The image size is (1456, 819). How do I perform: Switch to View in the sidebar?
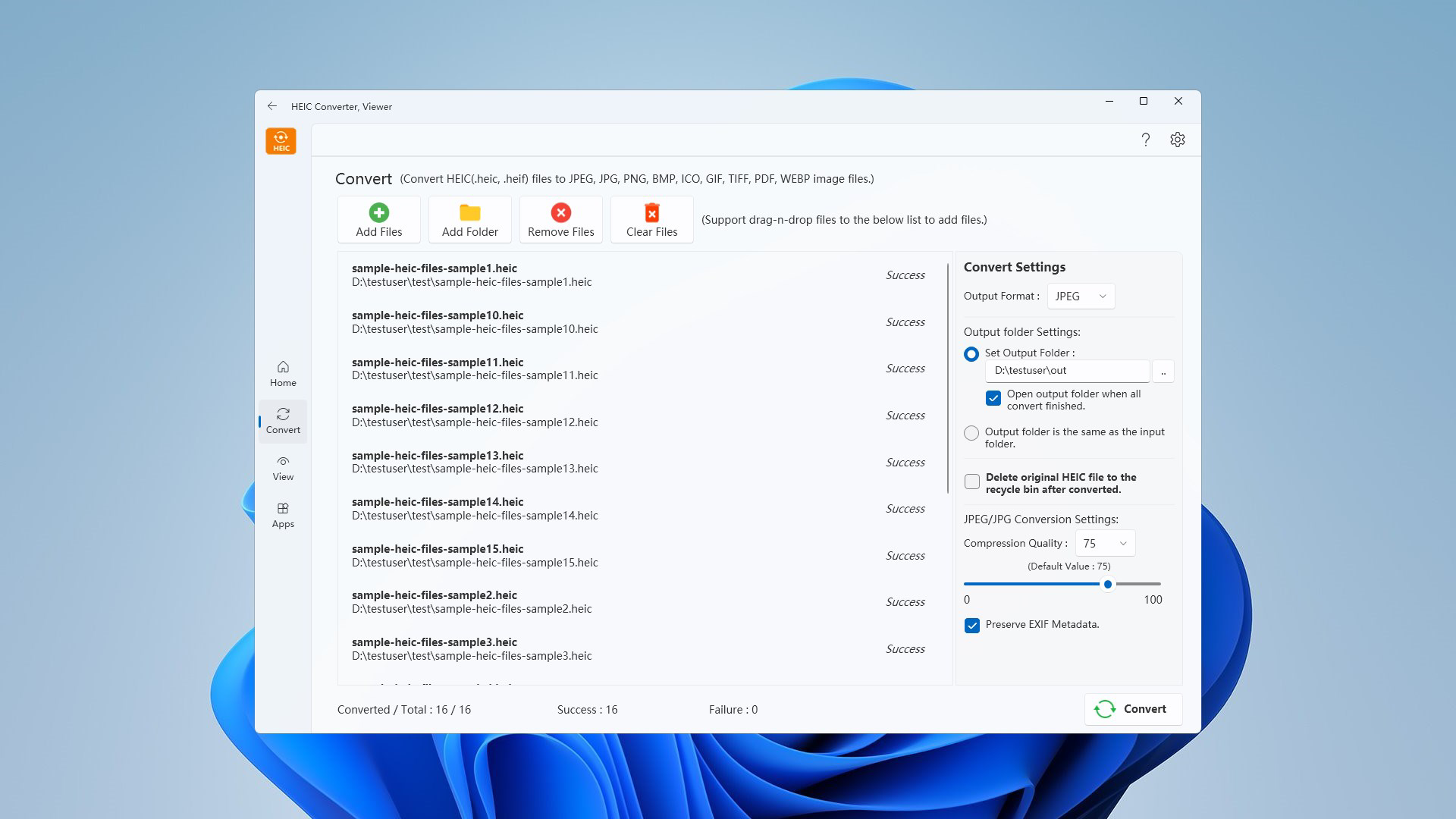283,468
